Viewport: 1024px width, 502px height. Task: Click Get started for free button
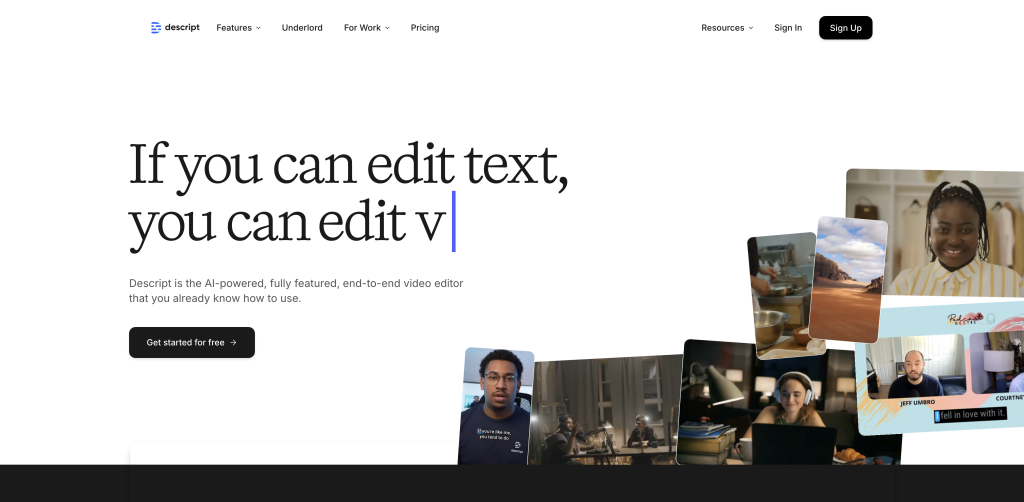tap(191, 342)
